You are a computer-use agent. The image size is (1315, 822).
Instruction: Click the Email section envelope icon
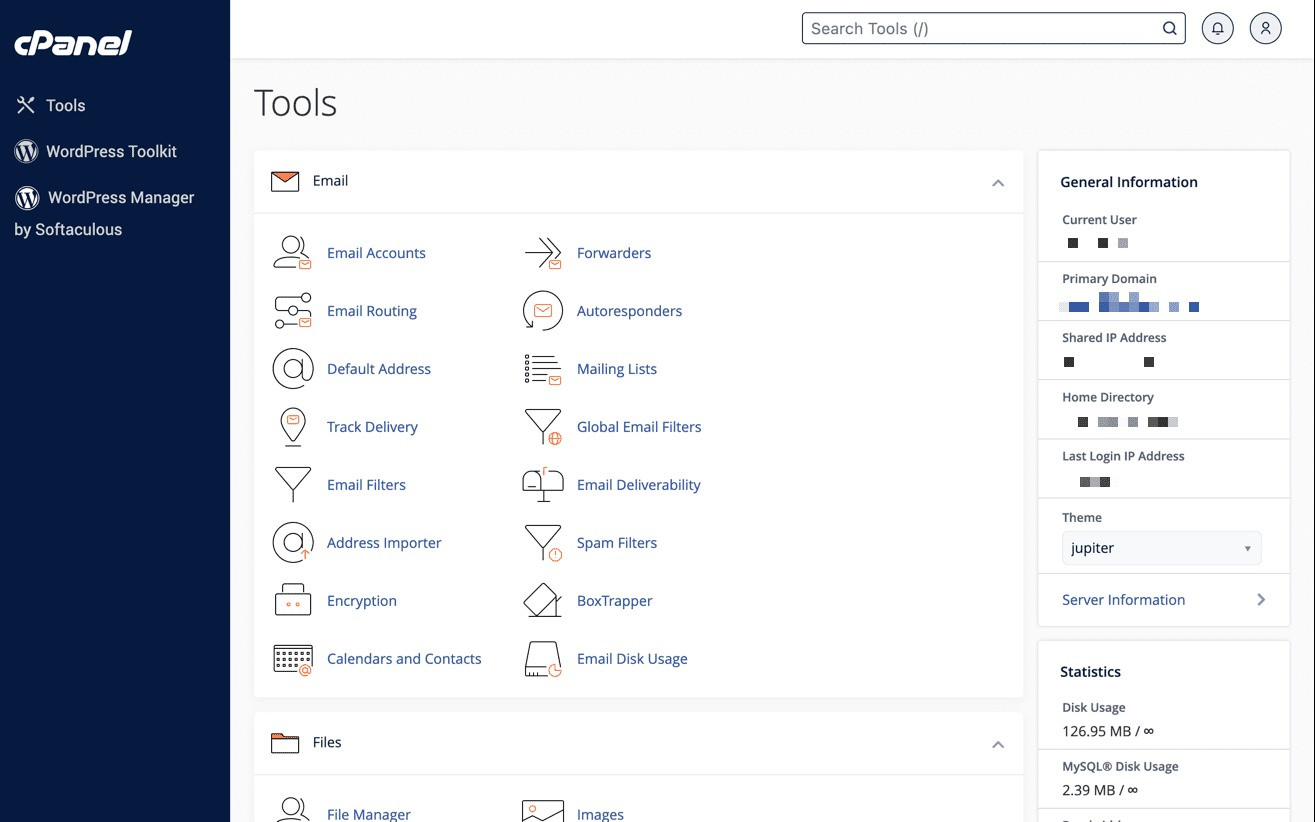coord(285,181)
